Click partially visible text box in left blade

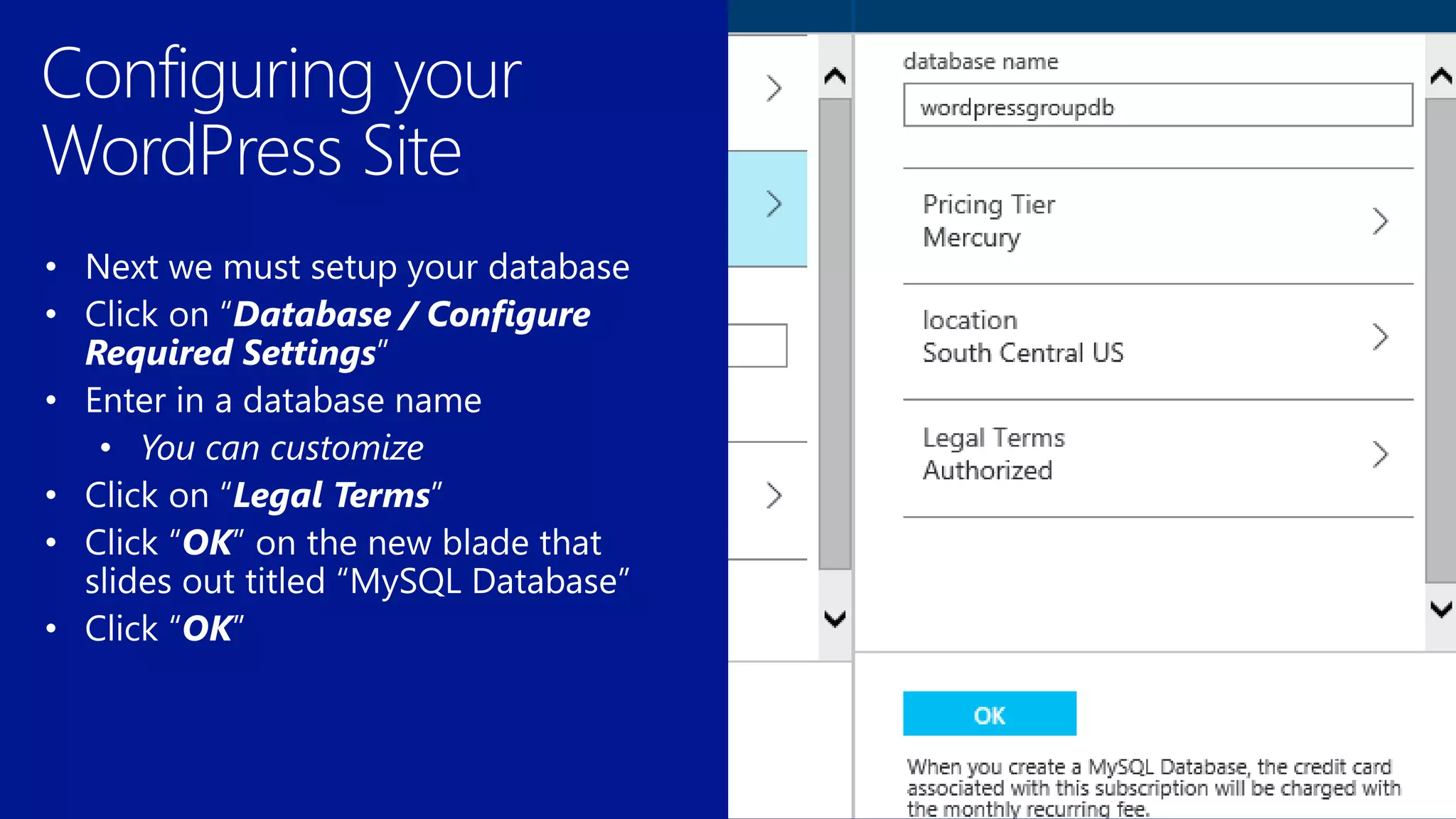[x=756, y=346]
